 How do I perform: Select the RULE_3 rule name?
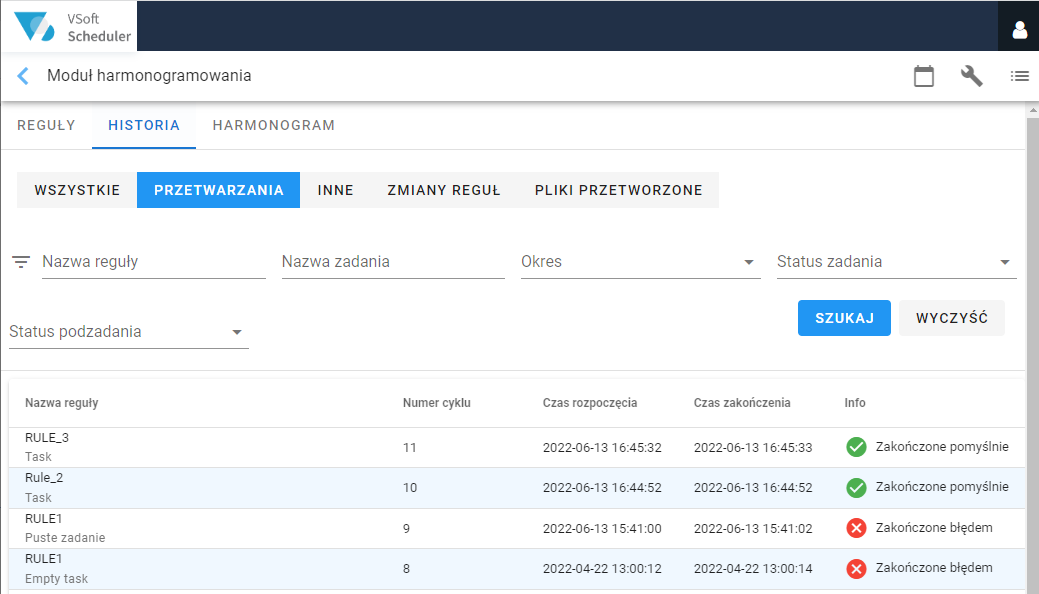click(47, 438)
